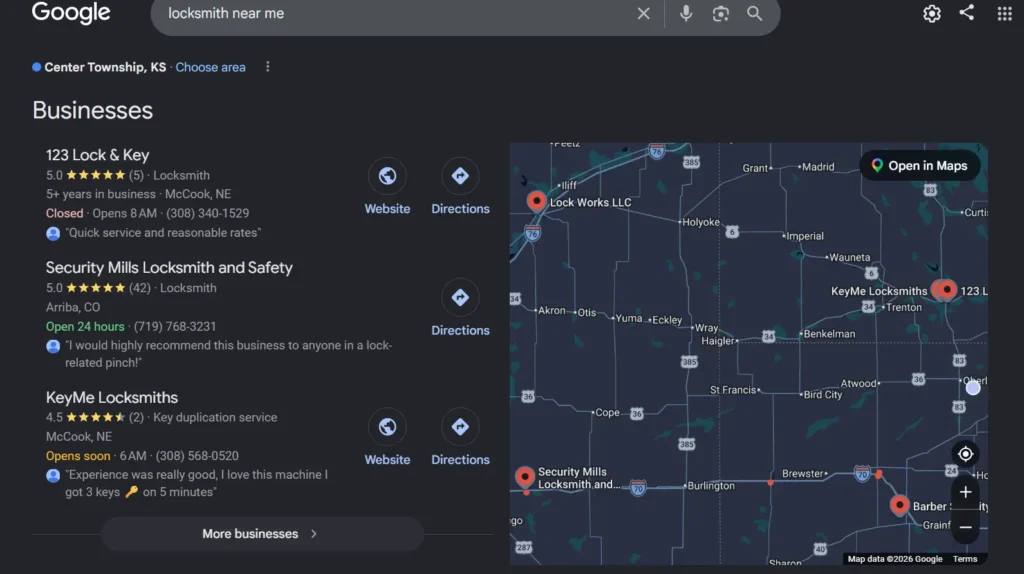Click the Burlington label on the map
This screenshot has height=574, width=1024.
[711, 486]
